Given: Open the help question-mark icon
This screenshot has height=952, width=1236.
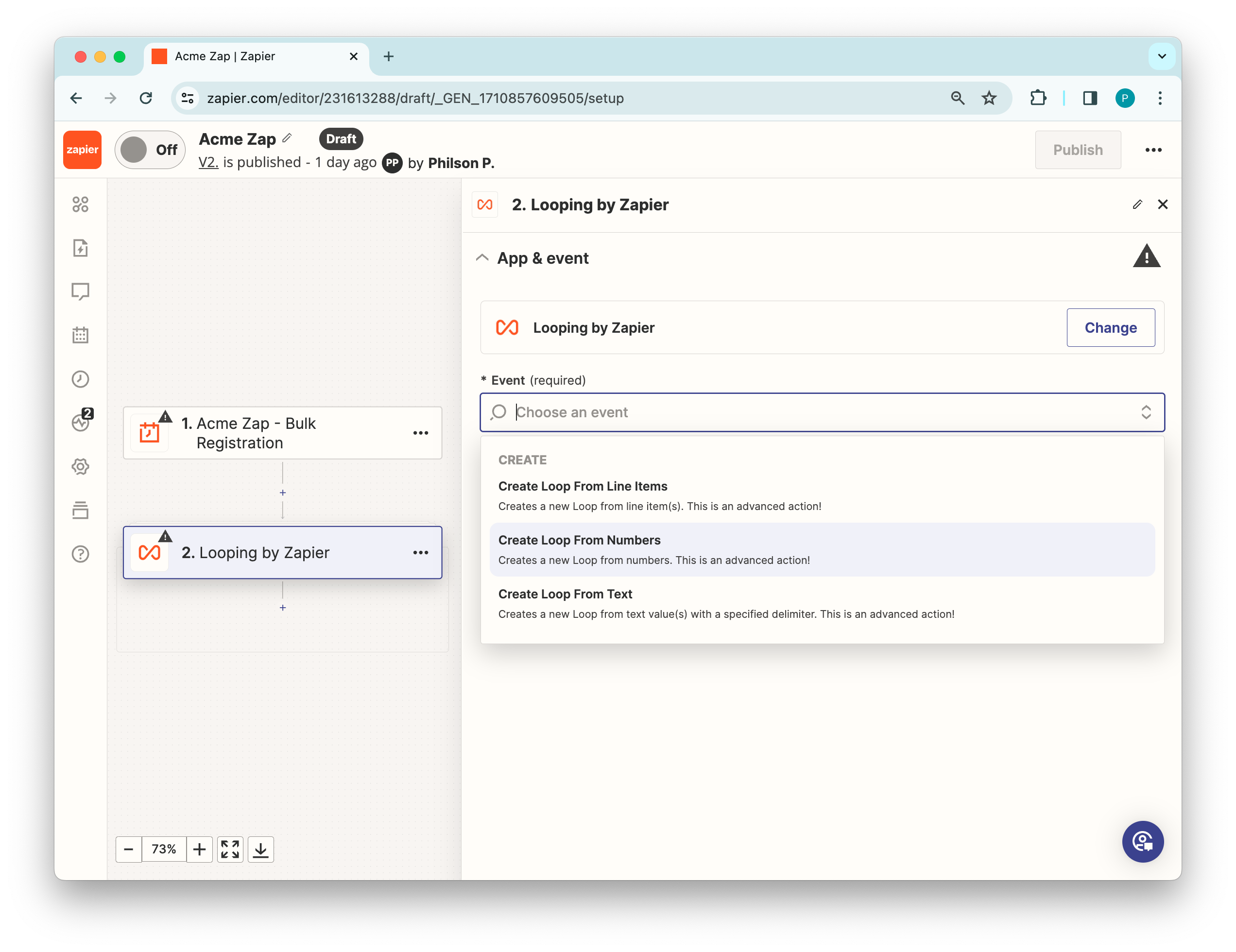Looking at the screenshot, I should click(x=80, y=554).
